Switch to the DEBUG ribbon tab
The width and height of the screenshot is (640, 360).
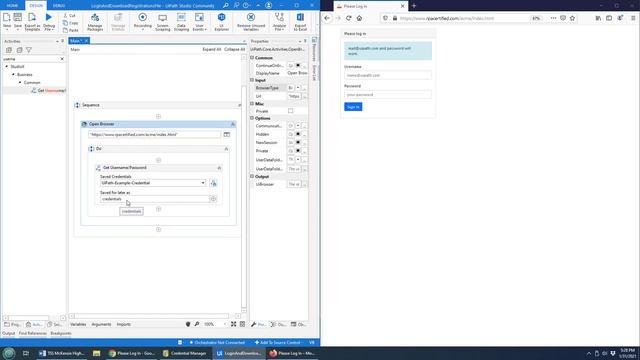[x=59, y=5]
